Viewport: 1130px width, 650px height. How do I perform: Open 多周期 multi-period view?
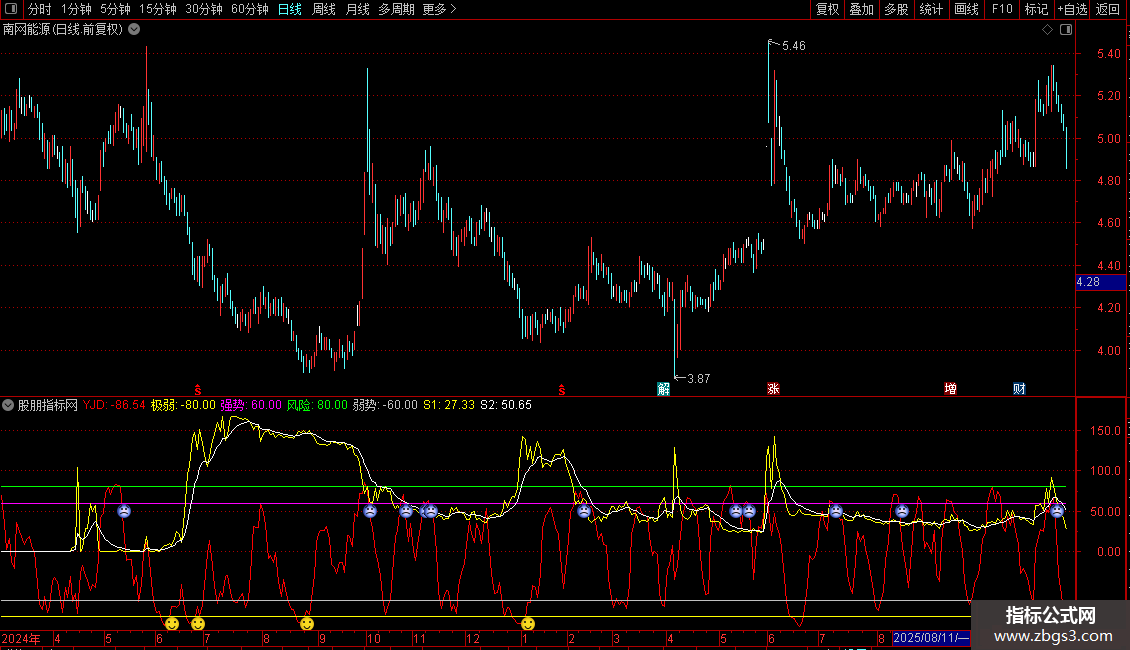(396, 9)
